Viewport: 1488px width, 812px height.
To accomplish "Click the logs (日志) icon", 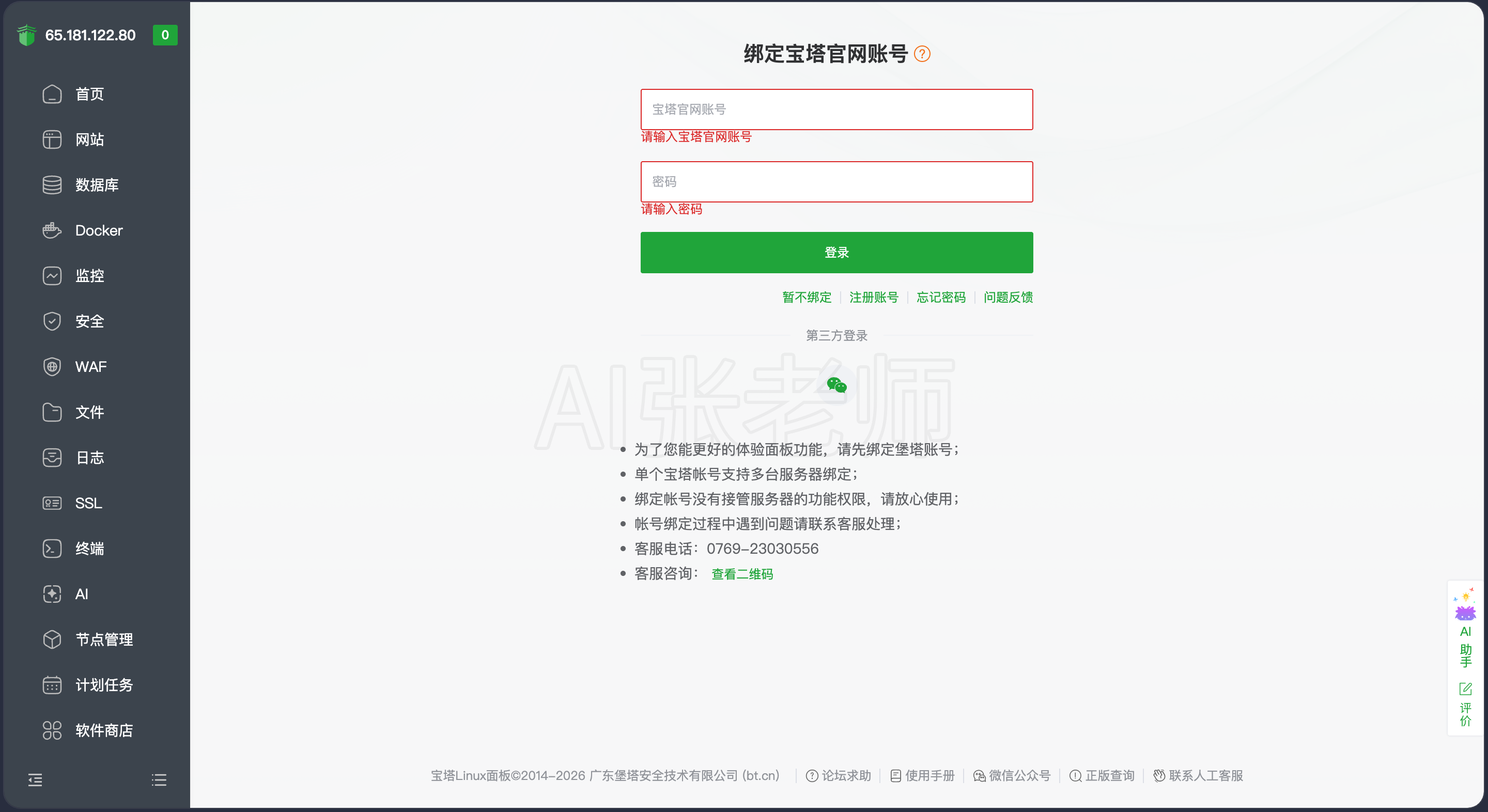I will [52, 458].
